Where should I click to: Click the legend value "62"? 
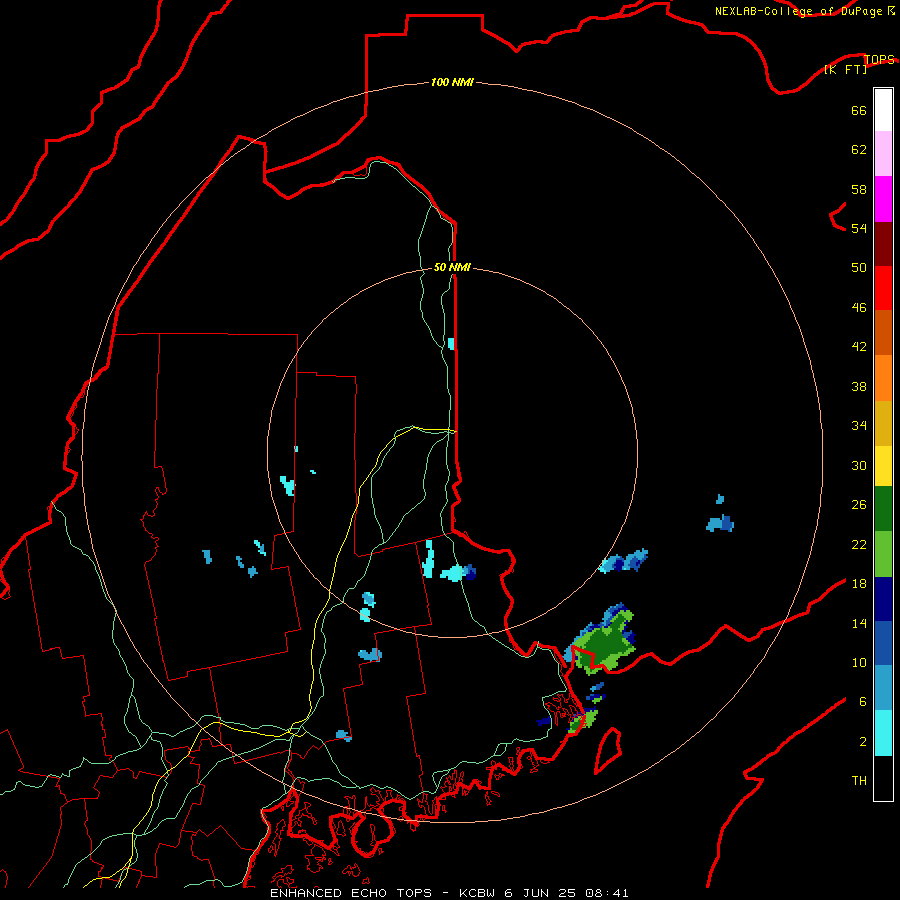pos(859,150)
